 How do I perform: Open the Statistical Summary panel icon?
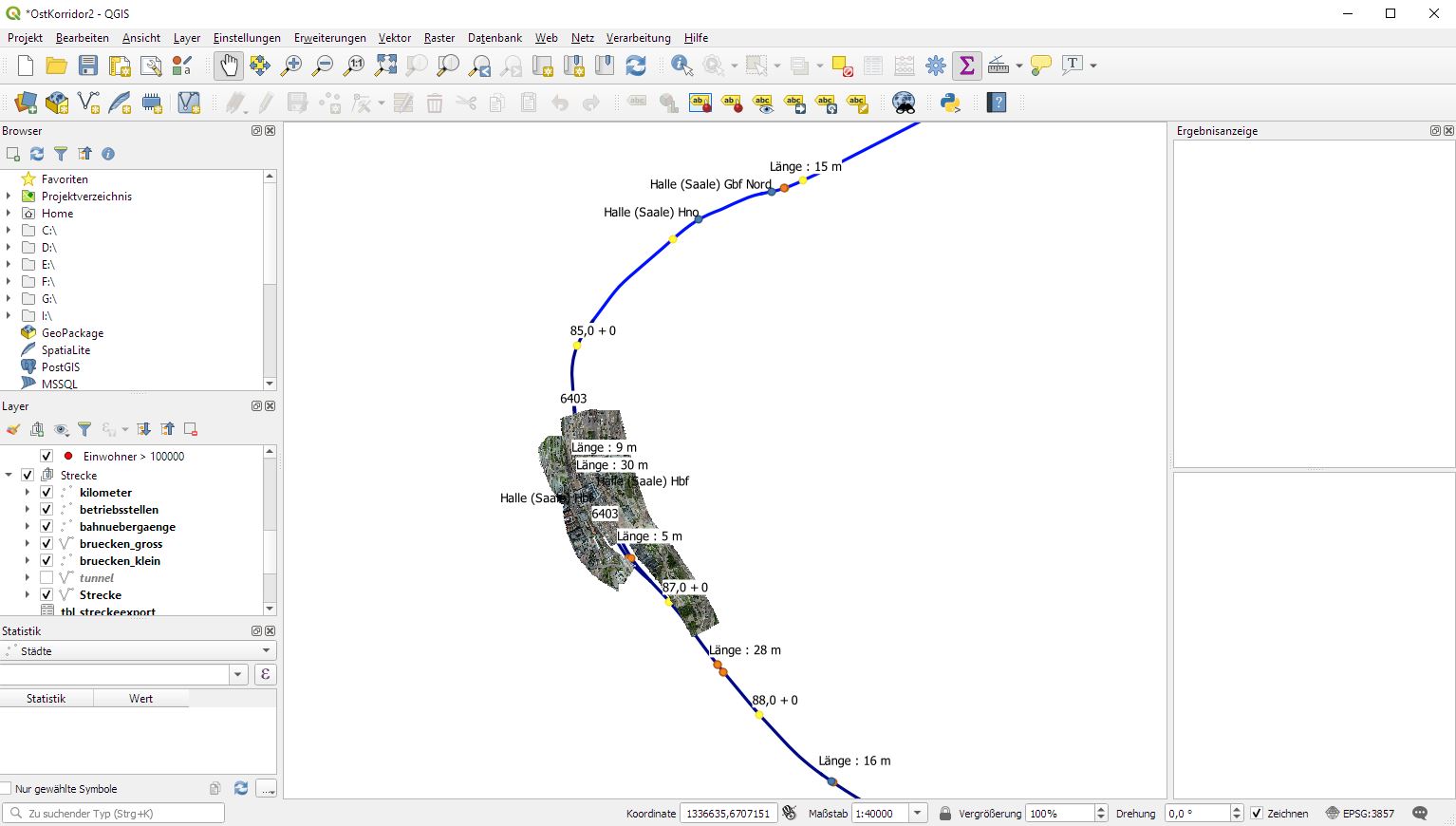966,66
